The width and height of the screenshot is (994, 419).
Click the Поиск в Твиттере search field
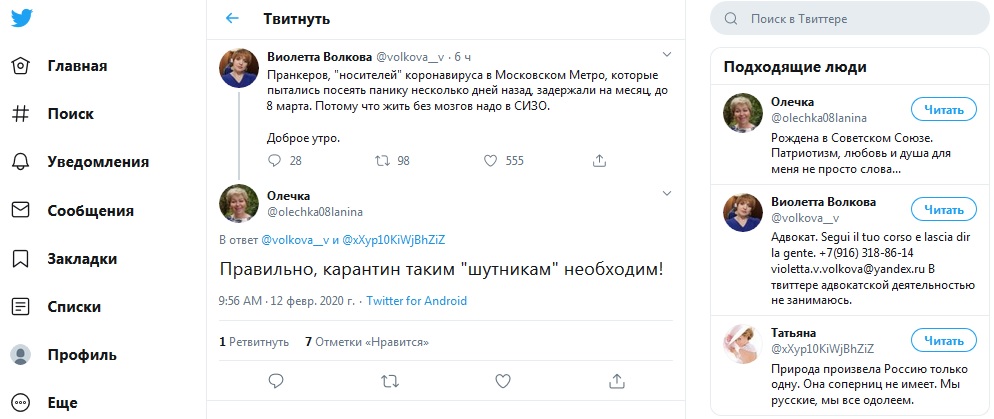(850, 19)
